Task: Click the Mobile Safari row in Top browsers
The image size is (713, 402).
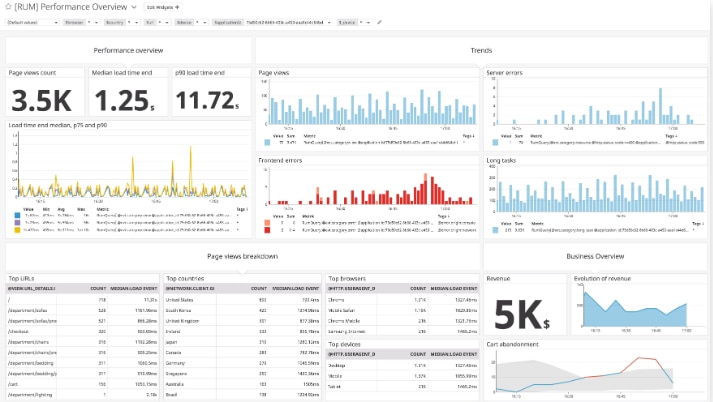Action: (402, 311)
